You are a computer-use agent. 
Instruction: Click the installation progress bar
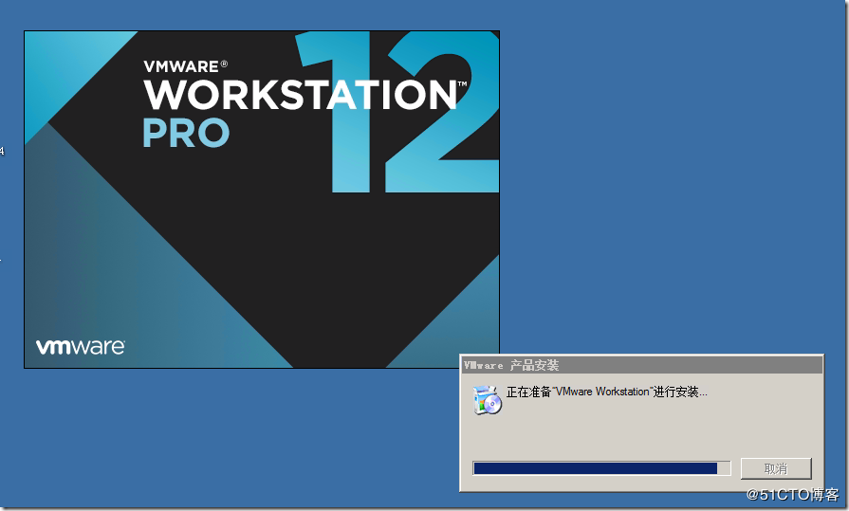tap(601, 468)
